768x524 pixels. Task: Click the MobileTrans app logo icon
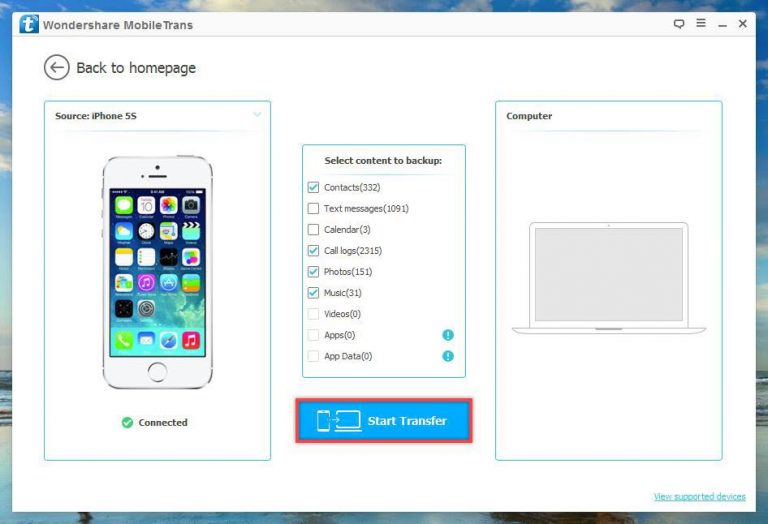coord(29,23)
